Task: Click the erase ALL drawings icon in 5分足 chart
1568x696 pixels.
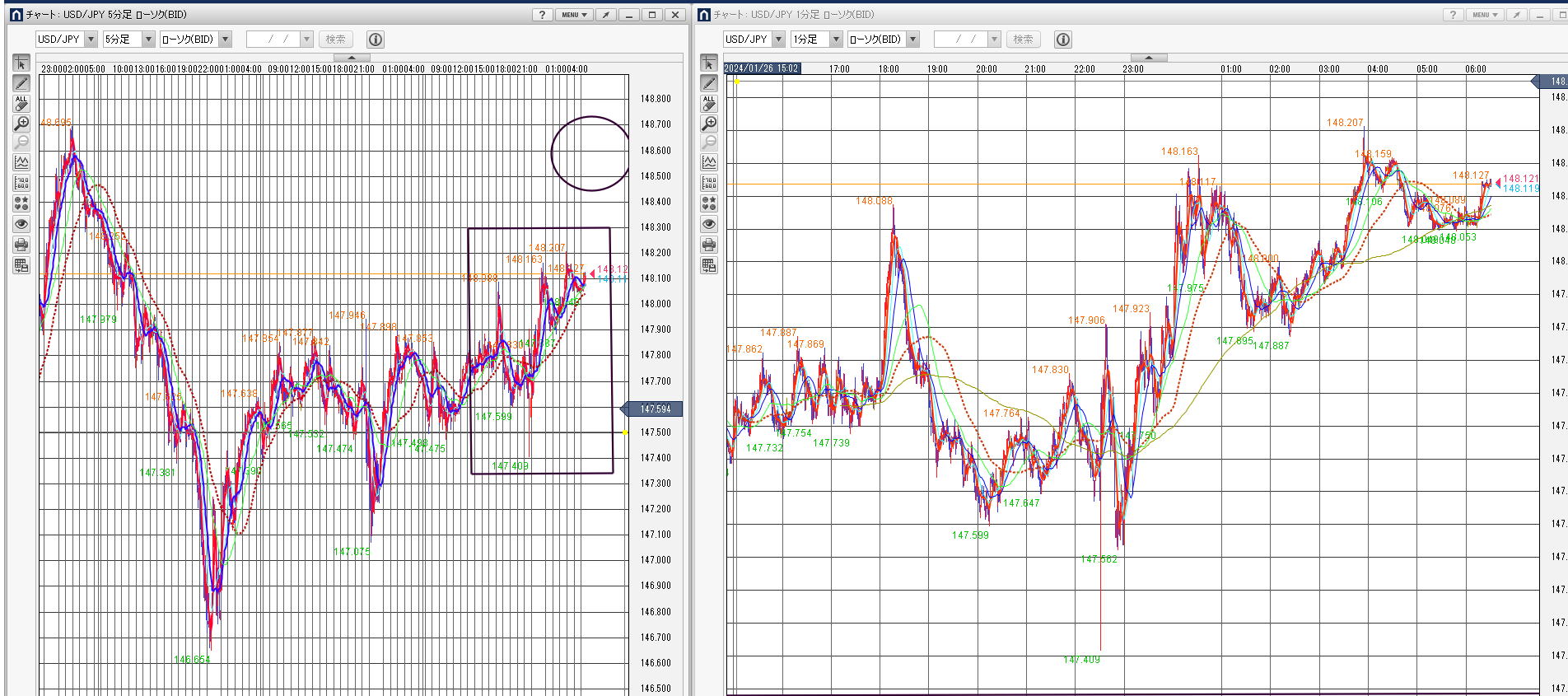Action: click(21, 103)
